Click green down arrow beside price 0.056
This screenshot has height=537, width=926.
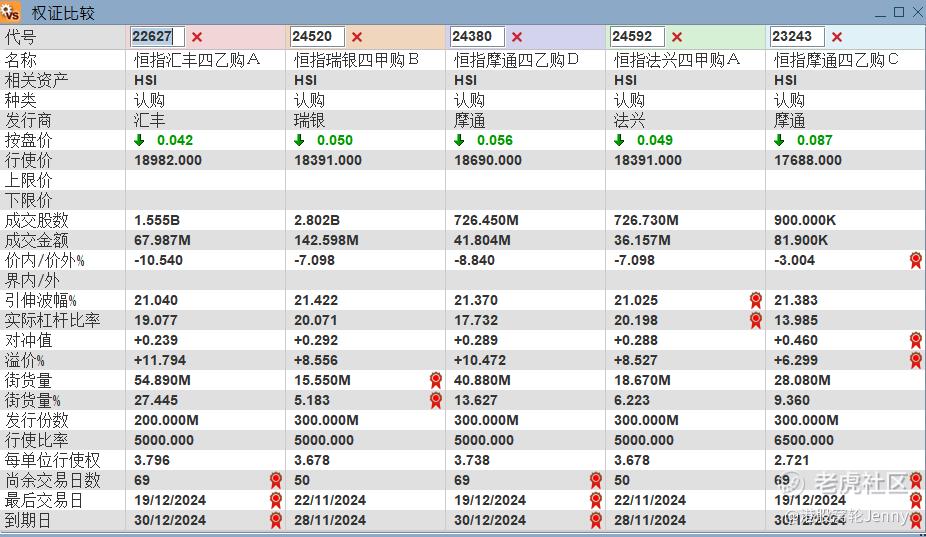click(459, 140)
